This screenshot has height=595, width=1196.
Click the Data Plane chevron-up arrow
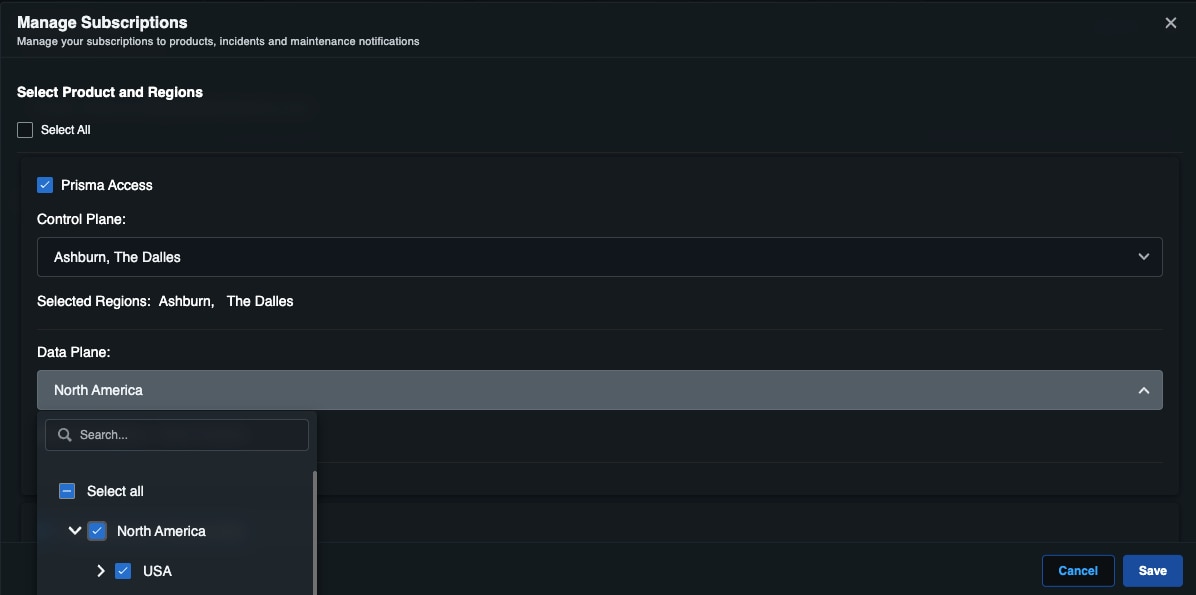(1143, 391)
